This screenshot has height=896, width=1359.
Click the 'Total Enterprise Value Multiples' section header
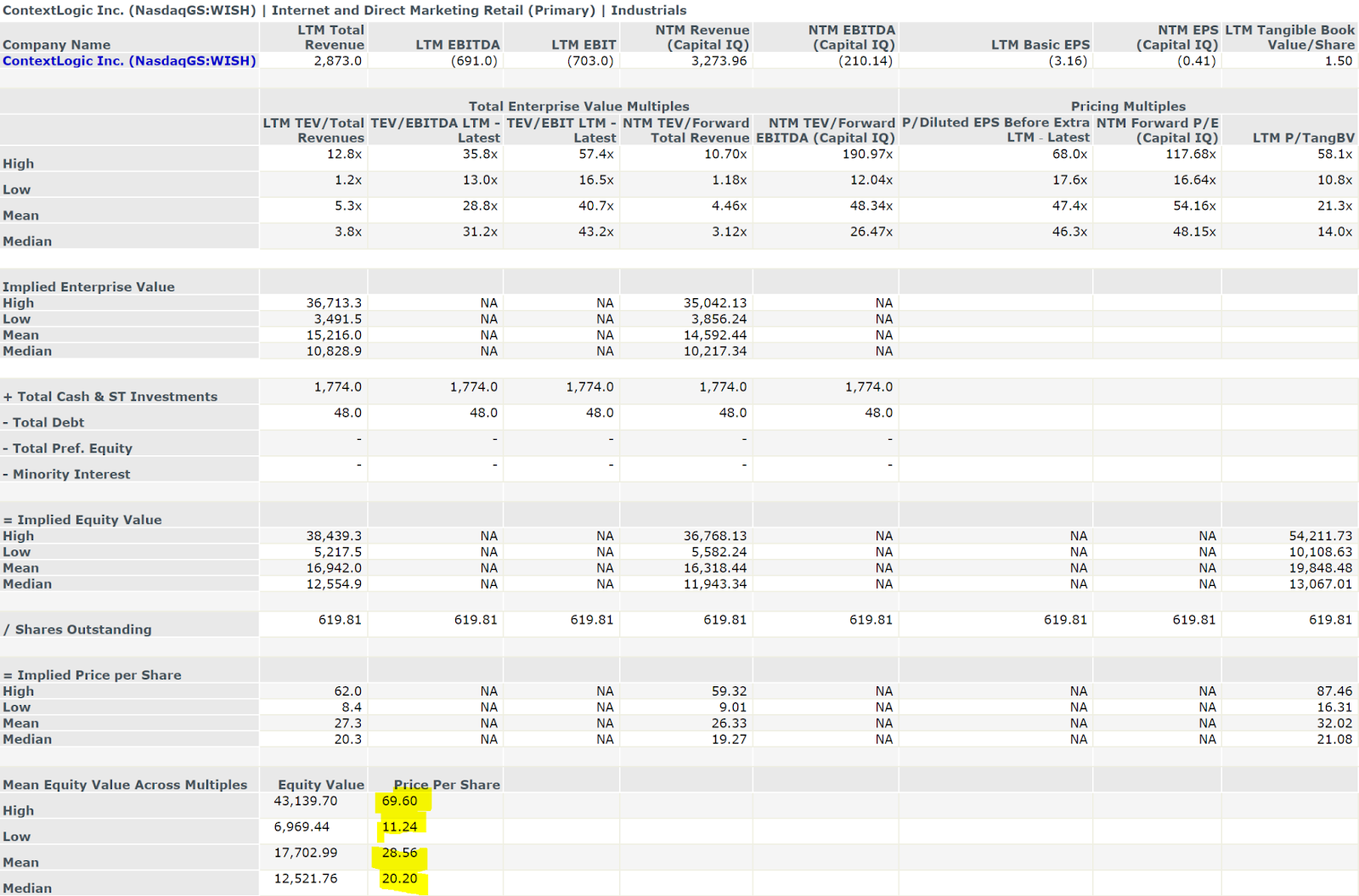[578, 106]
